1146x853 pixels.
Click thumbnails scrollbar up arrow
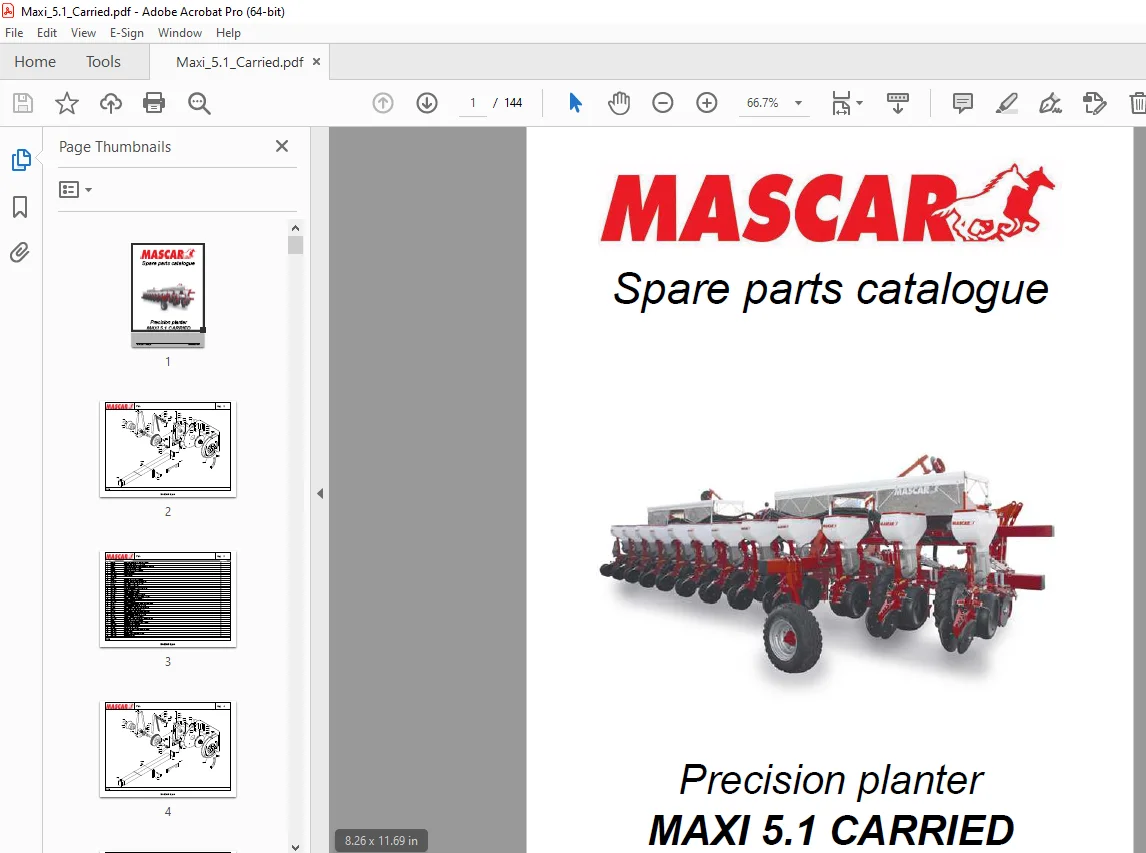pos(295,228)
